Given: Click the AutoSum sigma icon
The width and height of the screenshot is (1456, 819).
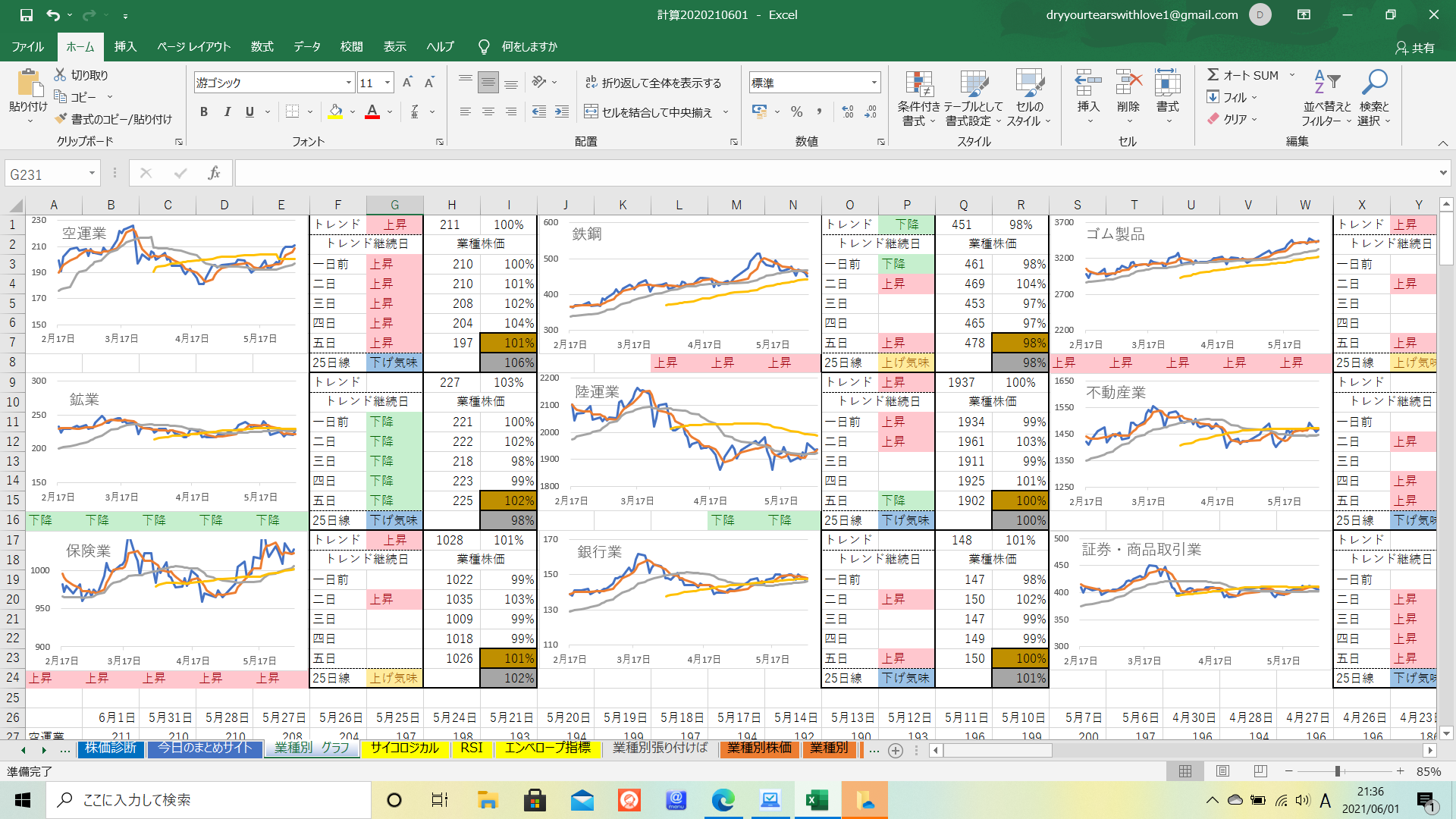Looking at the screenshot, I should (1213, 75).
